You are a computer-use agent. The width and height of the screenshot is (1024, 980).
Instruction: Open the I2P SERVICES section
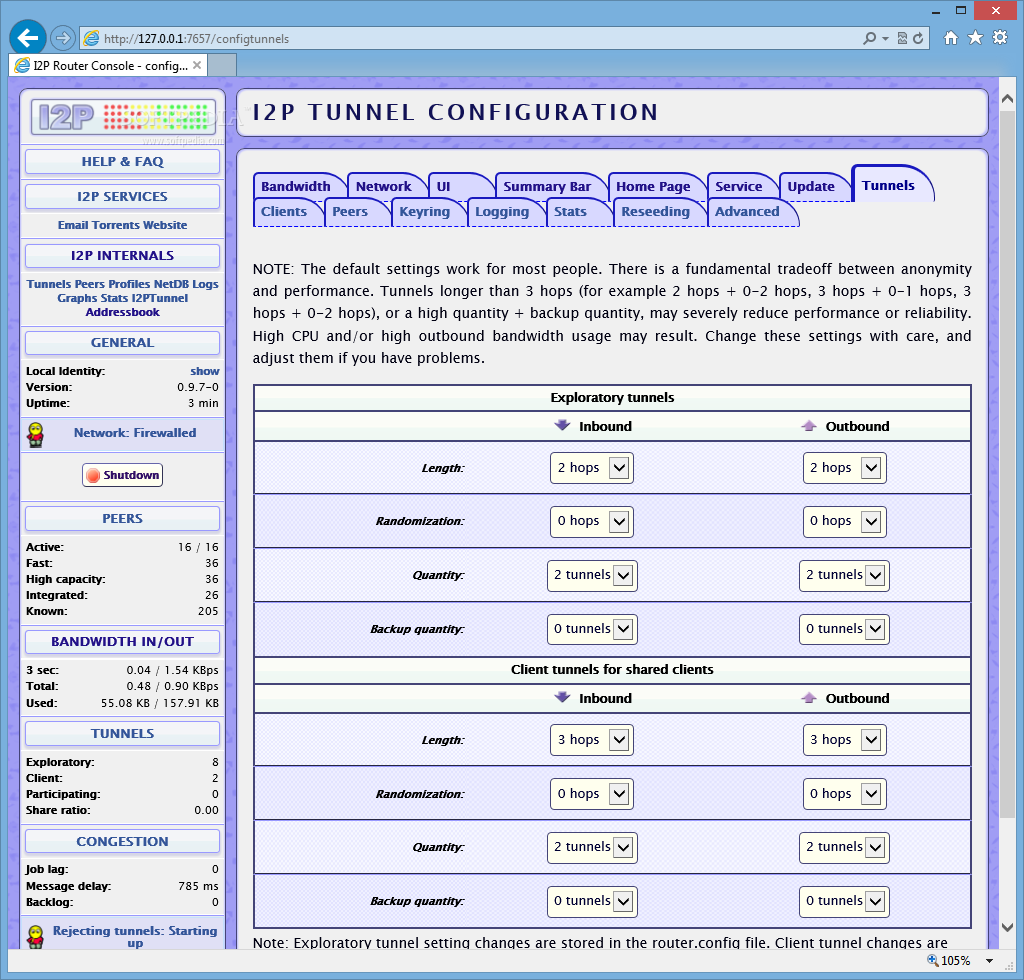pos(123,197)
